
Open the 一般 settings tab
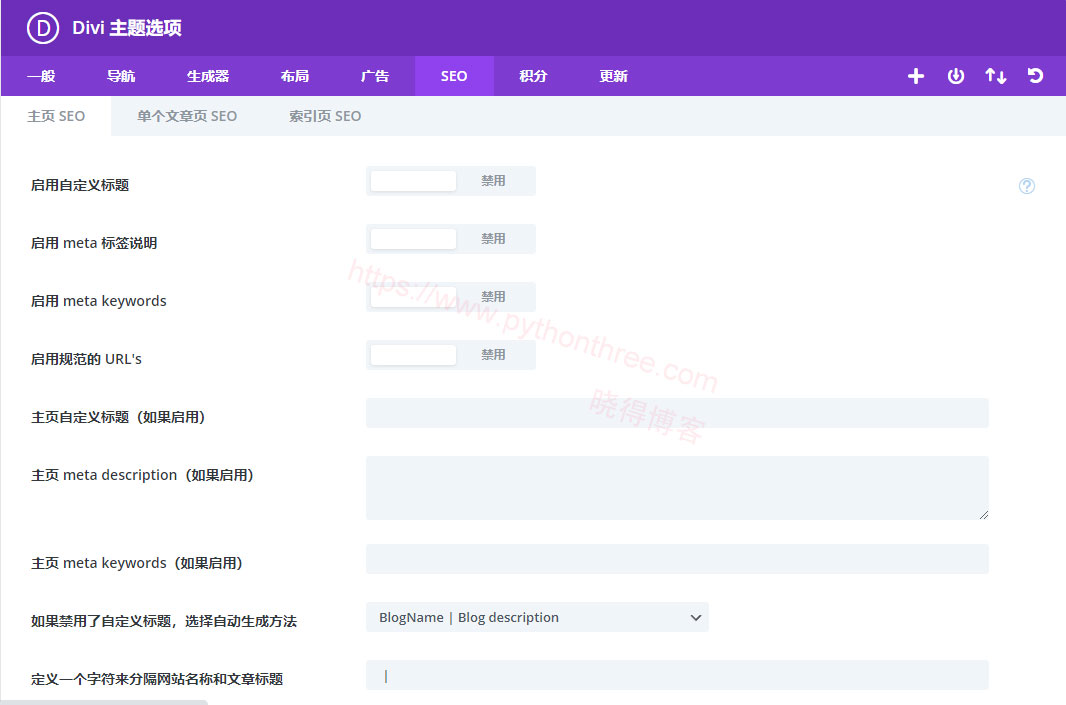(40, 76)
